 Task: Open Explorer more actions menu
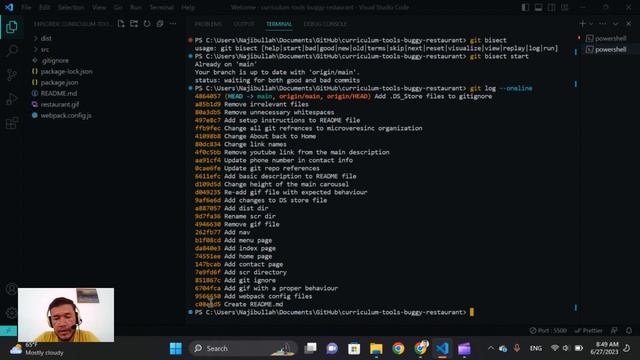coord(173,24)
